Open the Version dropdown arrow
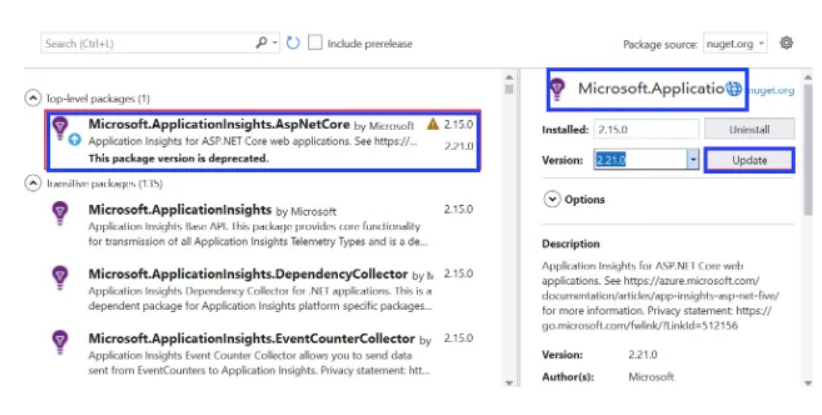 point(692,160)
